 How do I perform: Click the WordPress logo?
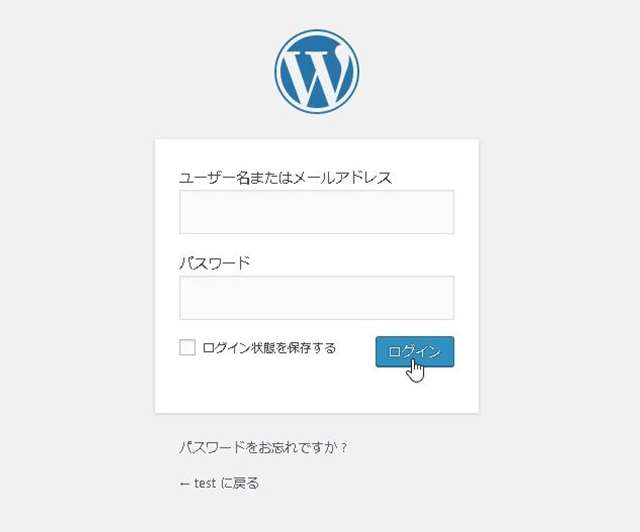pos(316,72)
